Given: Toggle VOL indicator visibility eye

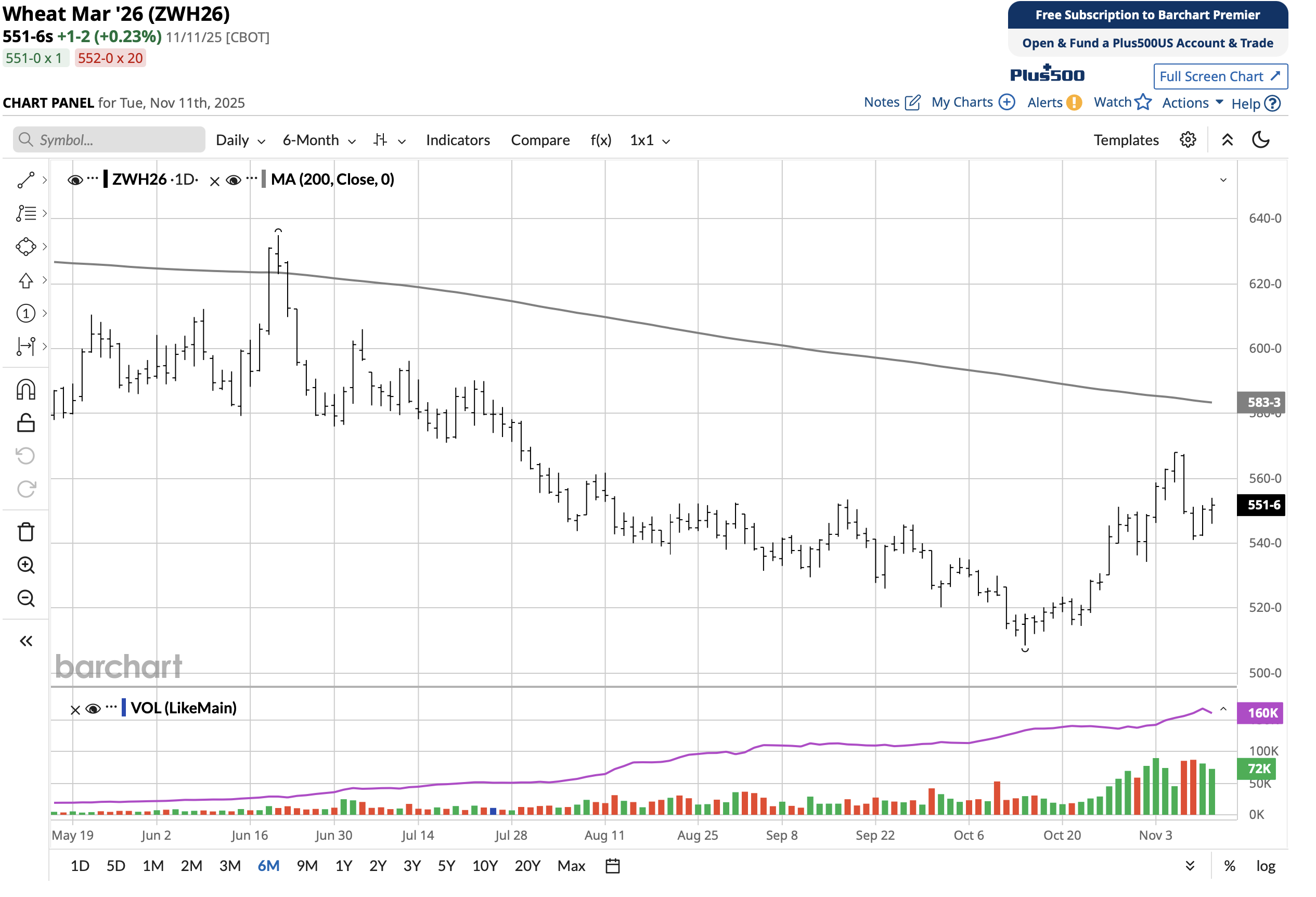Looking at the screenshot, I should point(93,709).
